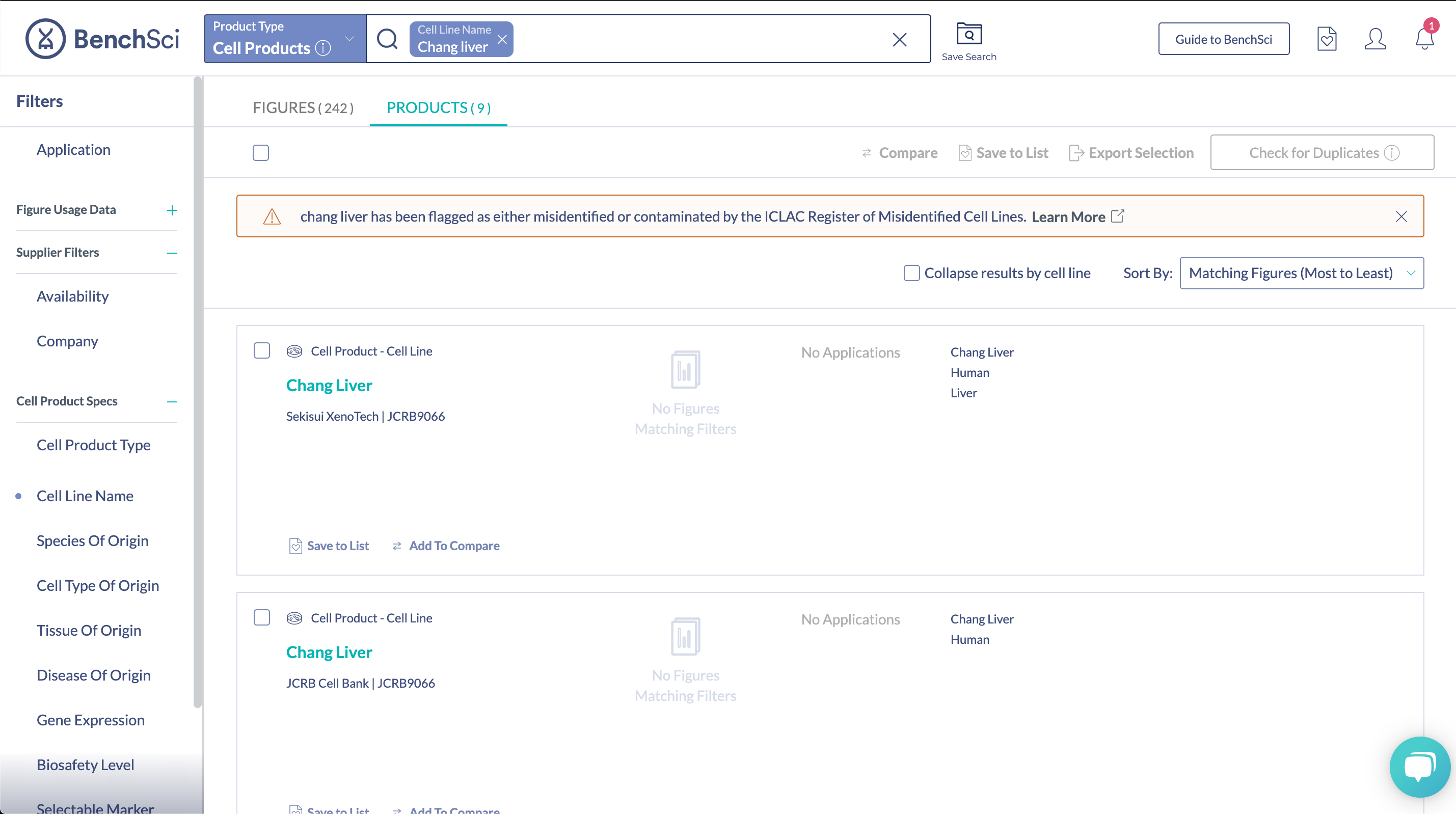Select the Sekisui XenoTech Chang Liver checkbox
The width and height of the screenshot is (1456, 814).
coord(262,350)
